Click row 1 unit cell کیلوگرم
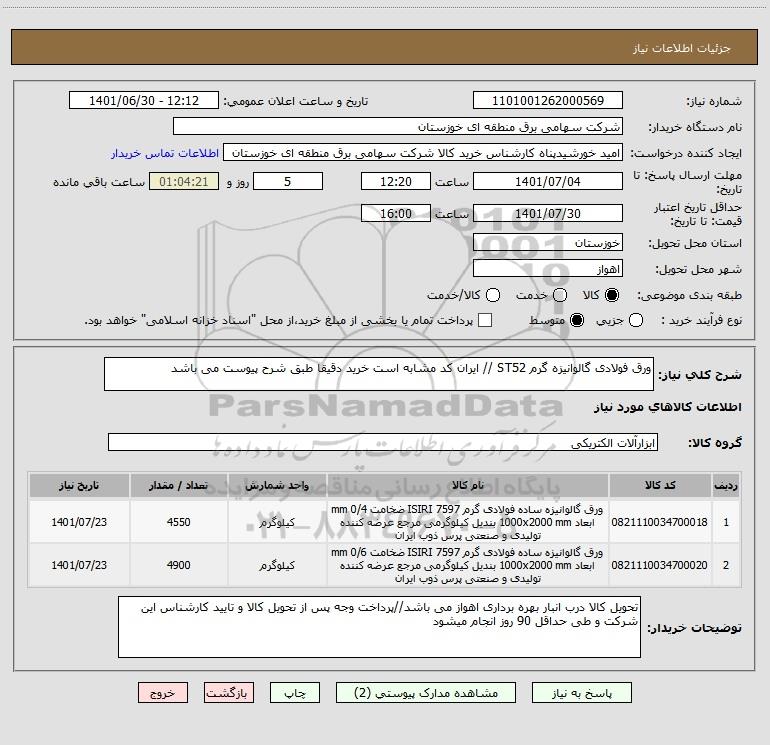 (x=277, y=522)
